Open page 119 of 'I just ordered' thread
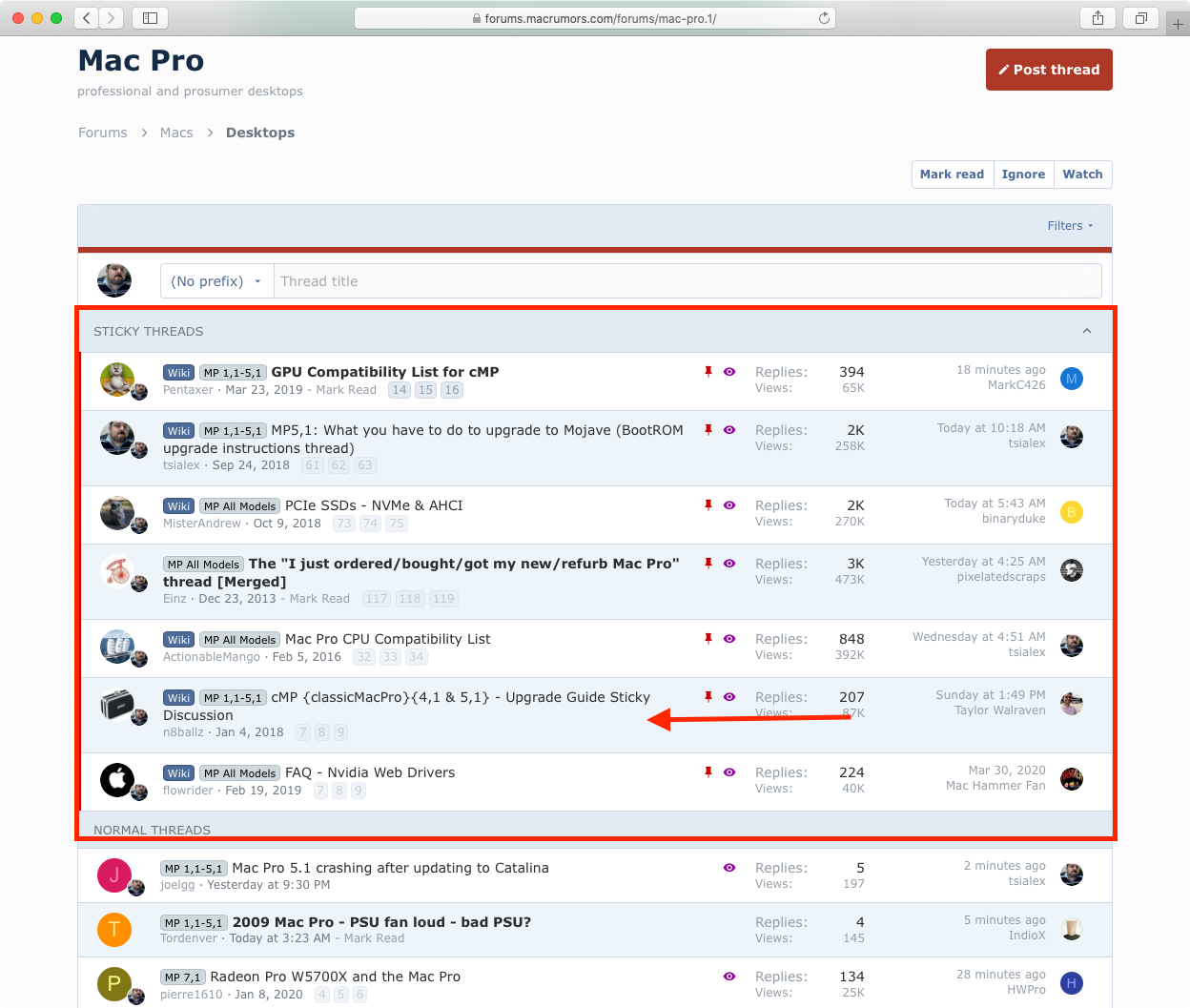This screenshot has height=1008, width=1190. click(x=443, y=599)
